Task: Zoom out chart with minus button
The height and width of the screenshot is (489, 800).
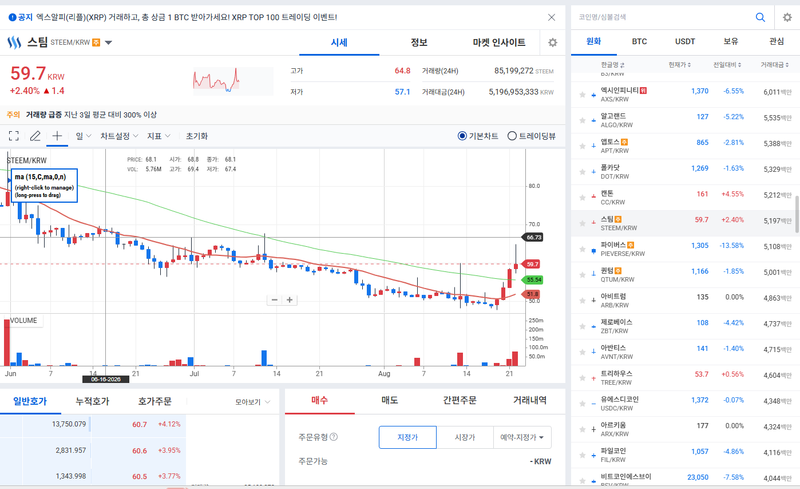Action: click(x=274, y=300)
